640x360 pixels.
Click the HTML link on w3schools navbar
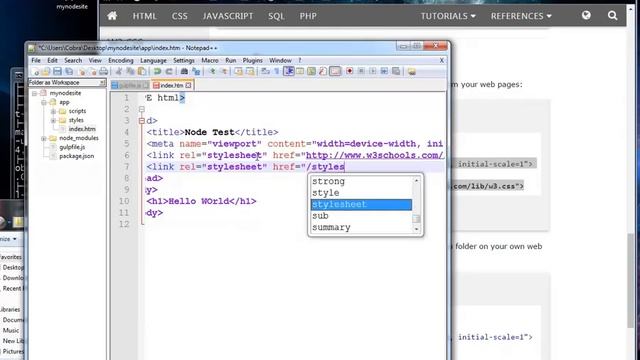coord(144,16)
